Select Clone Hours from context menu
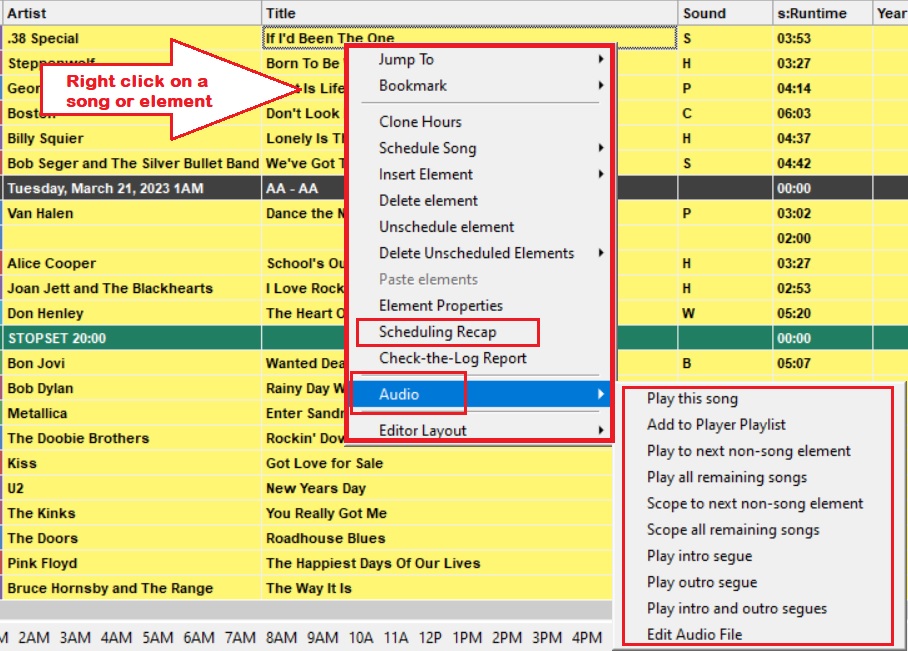The image size is (908, 651). pyautogui.click(x=420, y=122)
